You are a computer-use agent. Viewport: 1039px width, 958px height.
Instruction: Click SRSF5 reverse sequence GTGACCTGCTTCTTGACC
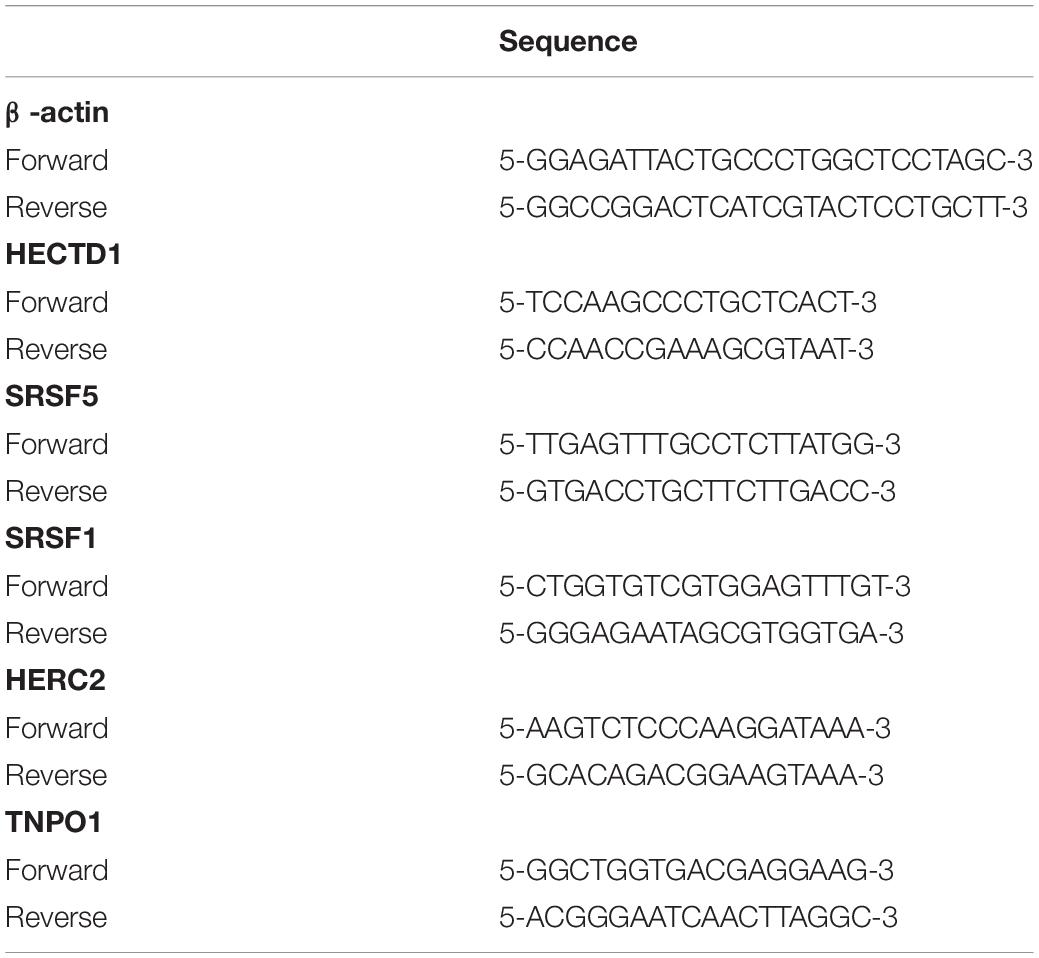coord(697,491)
